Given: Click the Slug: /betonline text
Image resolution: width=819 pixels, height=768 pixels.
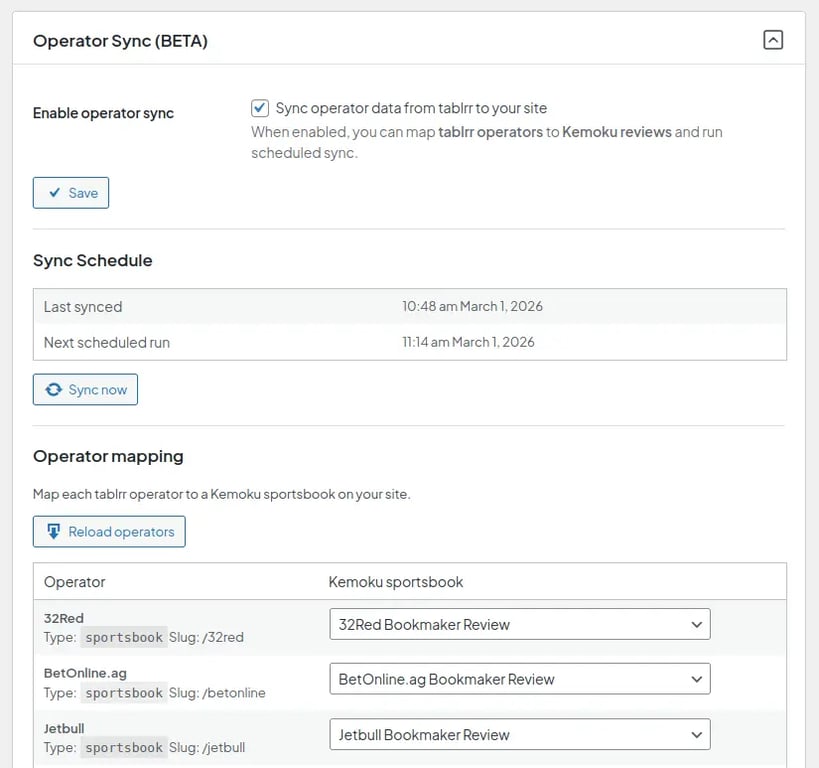Looking at the screenshot, I should (217, 693).
